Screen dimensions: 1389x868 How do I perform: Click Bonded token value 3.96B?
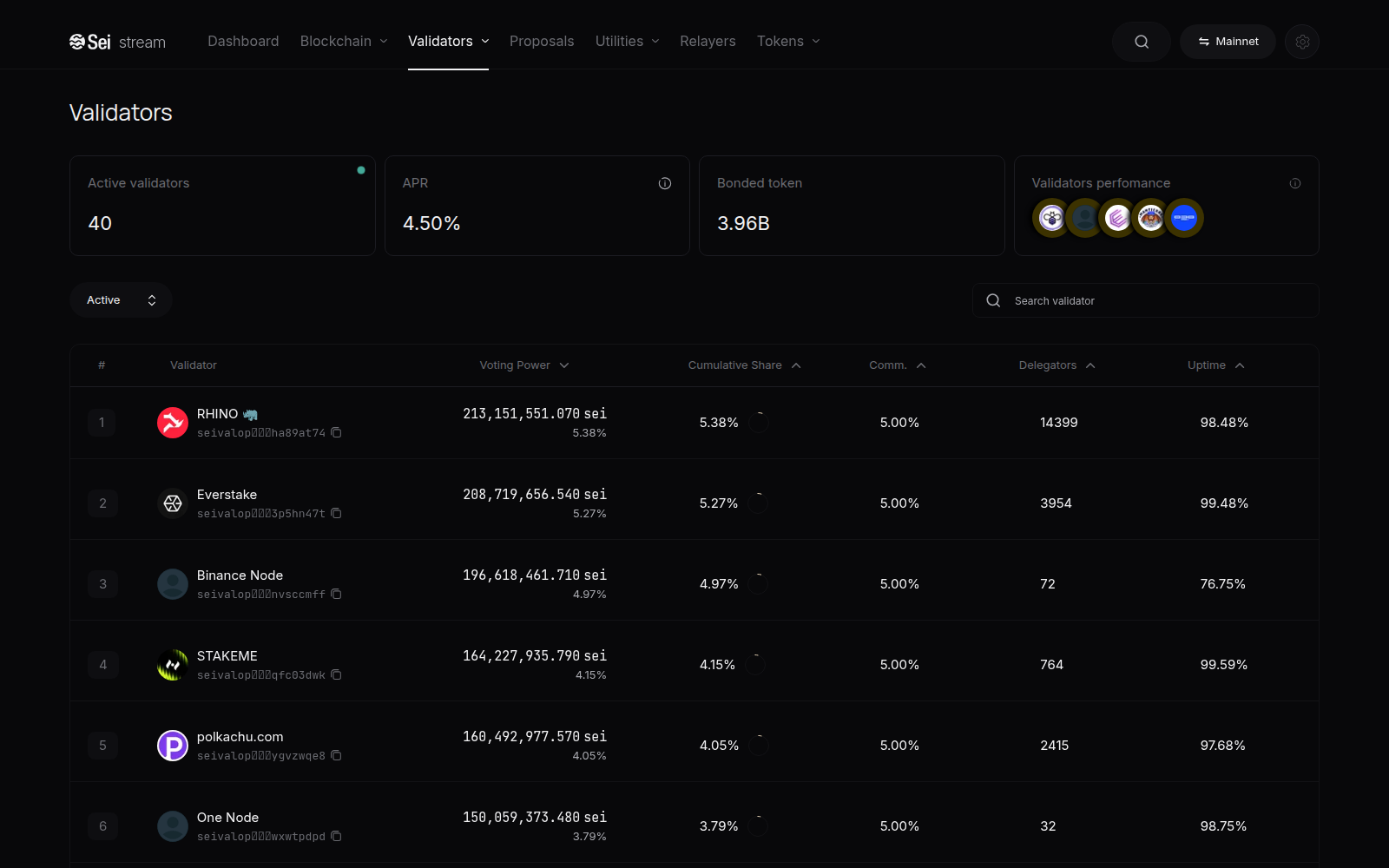point(743,223)
